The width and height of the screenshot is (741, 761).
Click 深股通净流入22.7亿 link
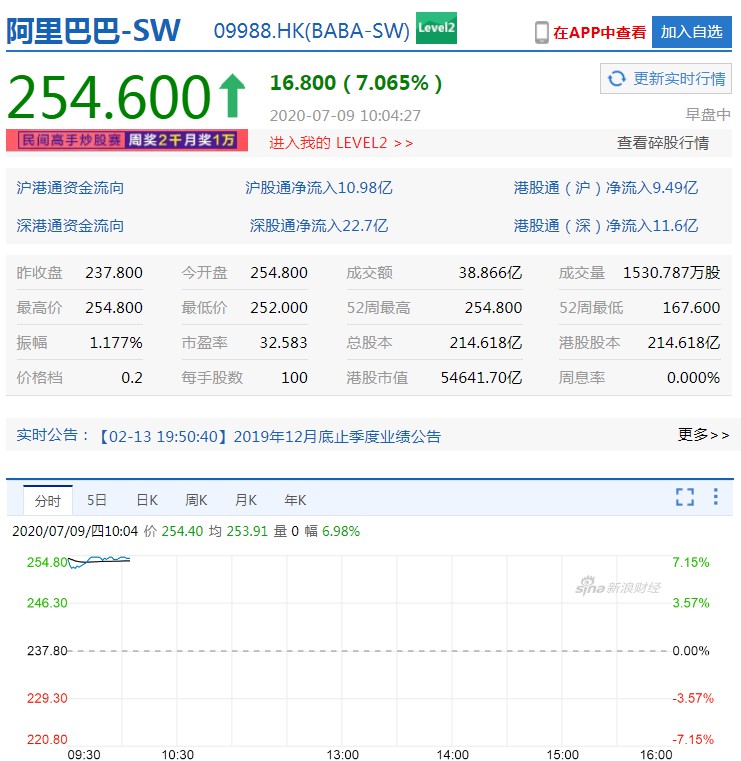pyautogui.click(x=318, y=226)
